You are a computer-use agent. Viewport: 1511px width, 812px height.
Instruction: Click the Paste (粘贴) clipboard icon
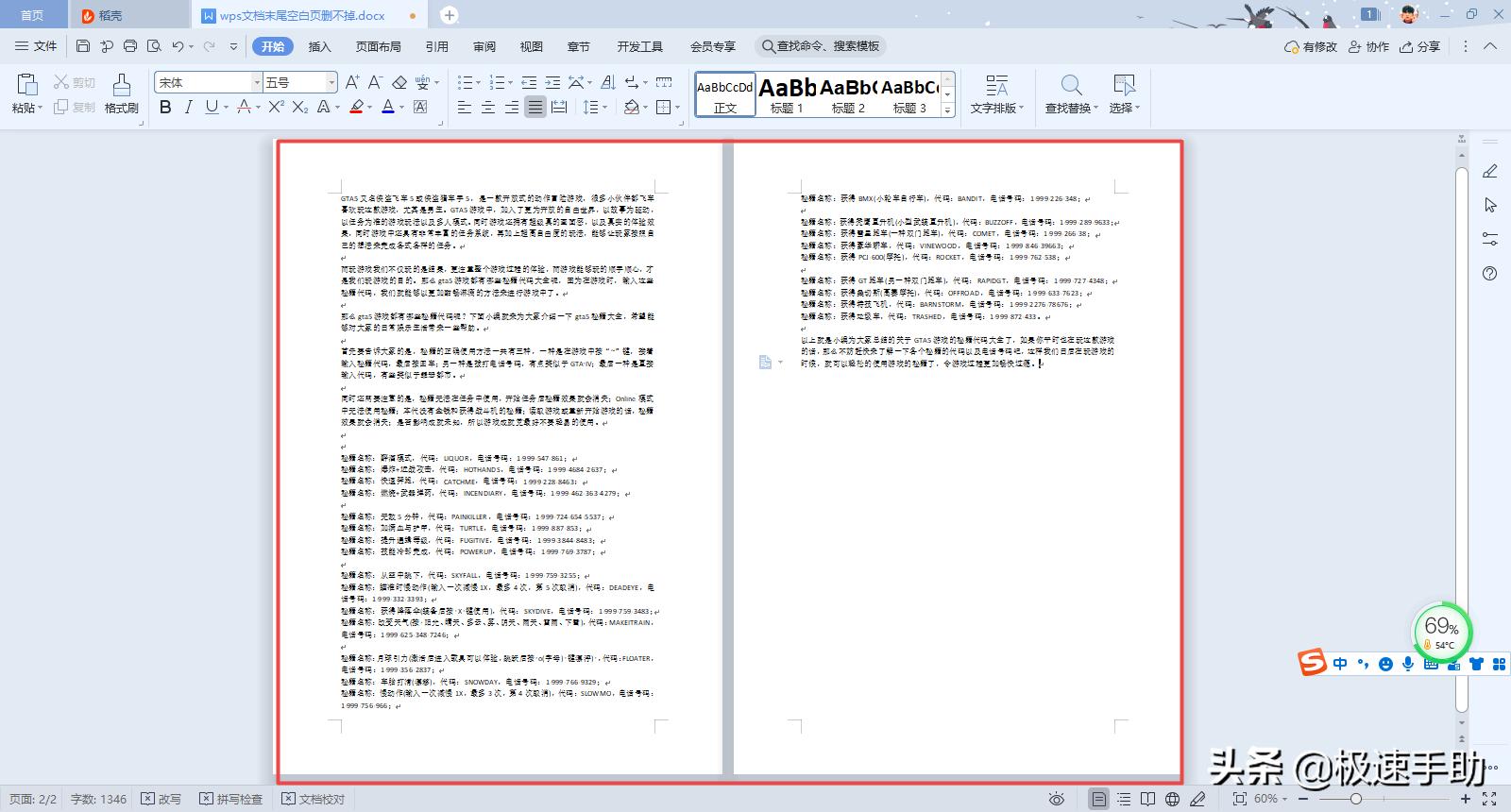25,86
